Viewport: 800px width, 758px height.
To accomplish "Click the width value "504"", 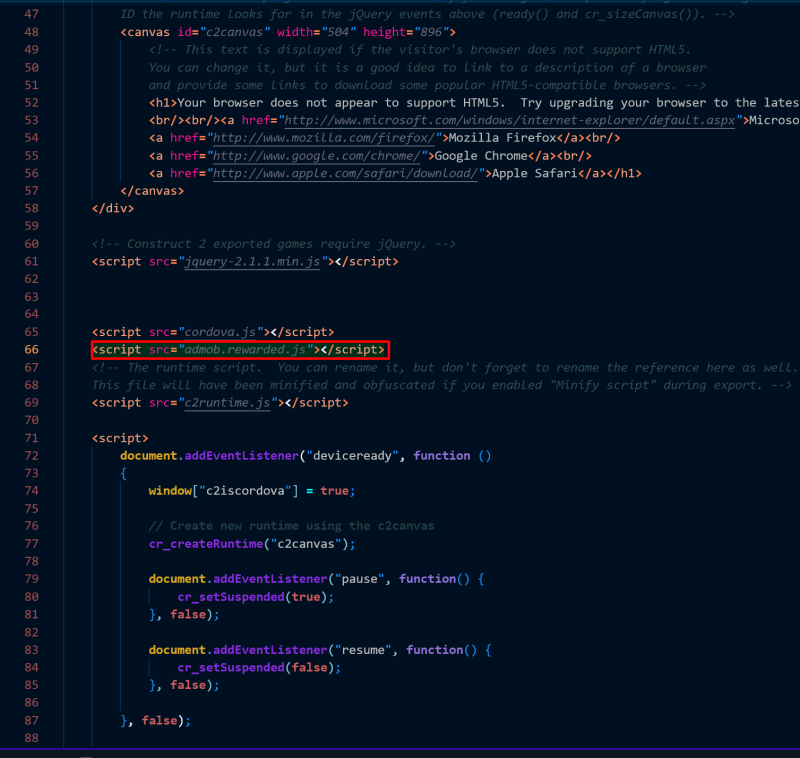I will (341, 32).
